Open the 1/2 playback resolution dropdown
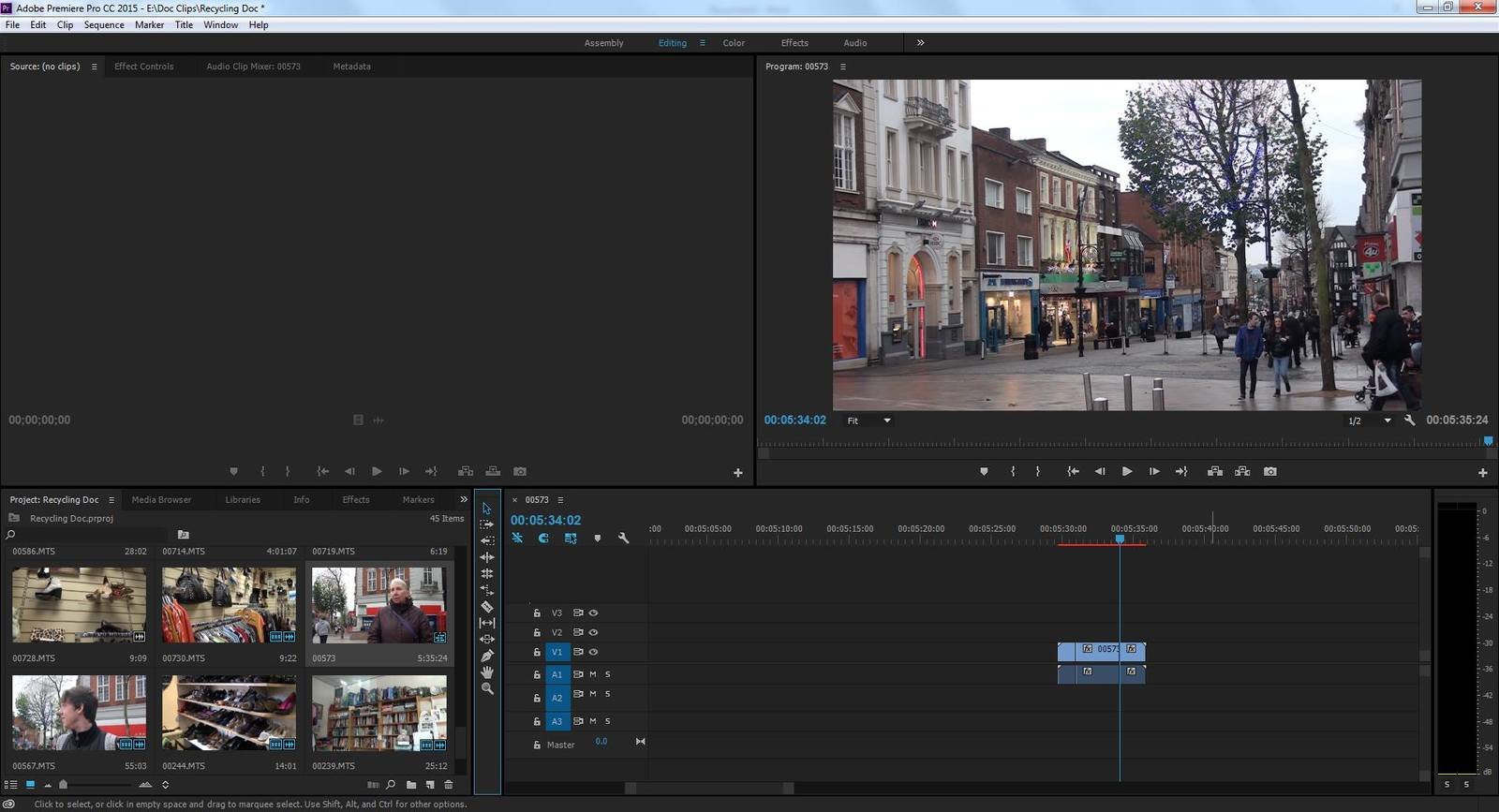 click(1369, 421)
